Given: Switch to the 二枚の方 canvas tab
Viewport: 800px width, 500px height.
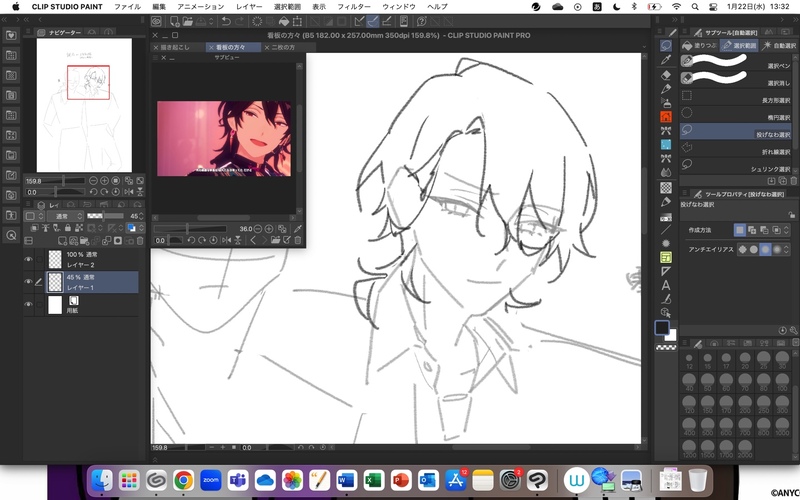Looking at the screenshot, I should (x=287, y=47).
